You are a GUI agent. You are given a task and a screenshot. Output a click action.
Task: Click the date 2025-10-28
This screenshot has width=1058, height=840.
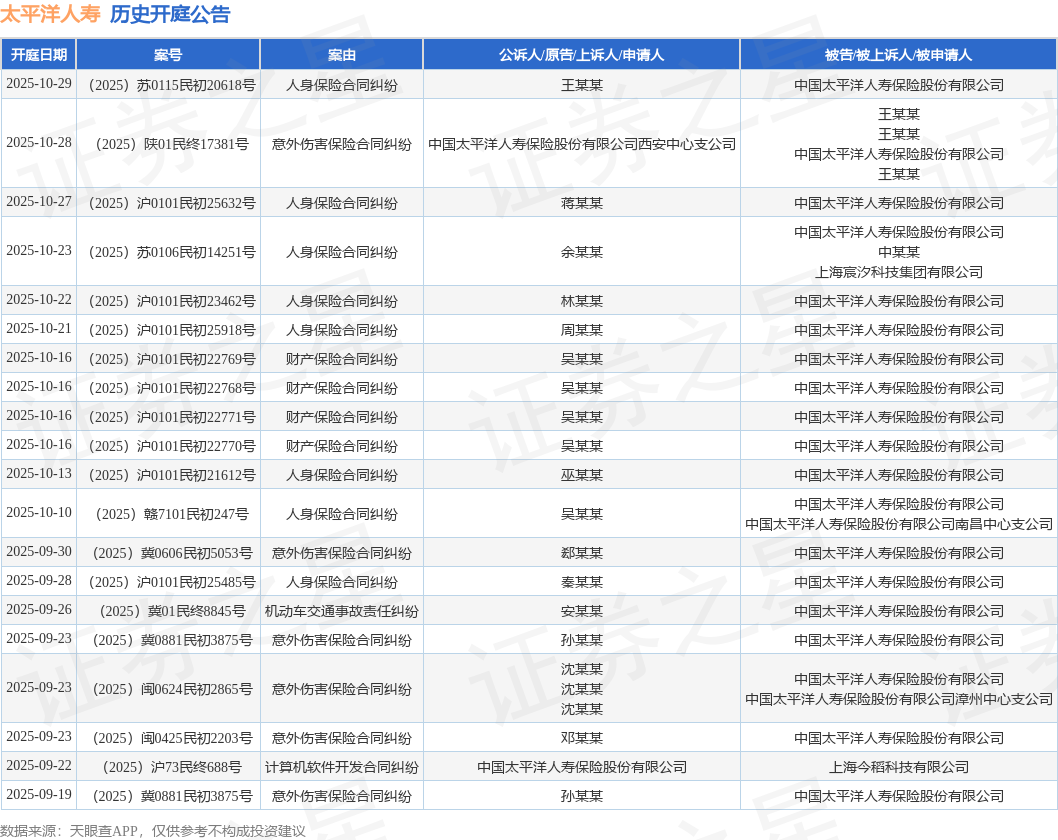tap(38, 142)
